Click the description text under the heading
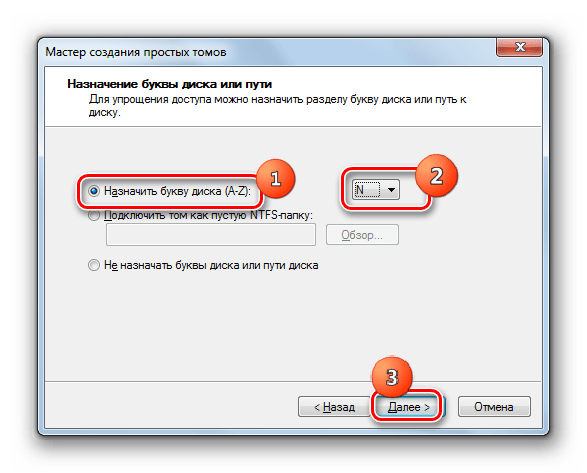The image size is (587, 473). [277, 106]
